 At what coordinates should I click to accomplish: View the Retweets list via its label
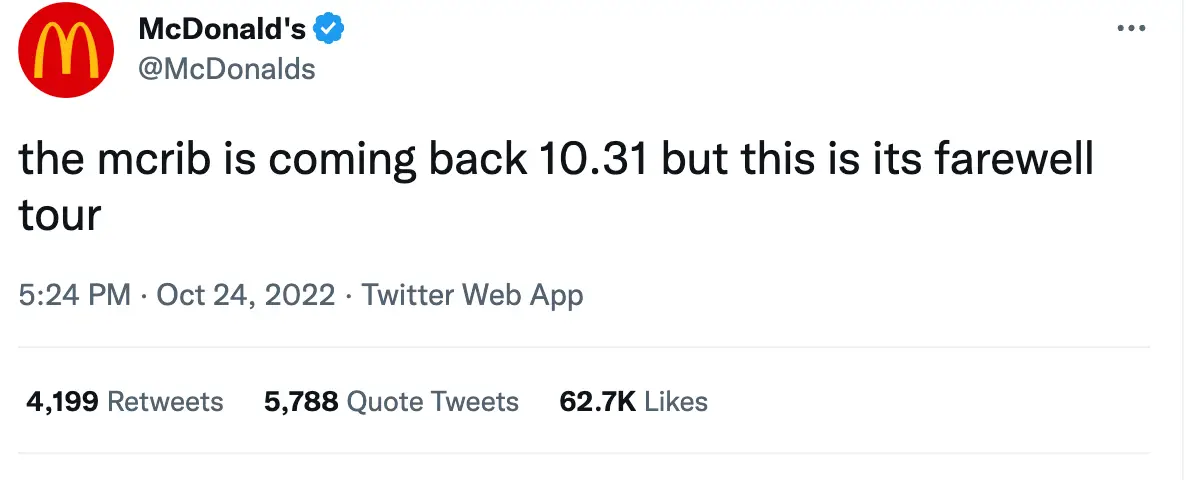165,402
